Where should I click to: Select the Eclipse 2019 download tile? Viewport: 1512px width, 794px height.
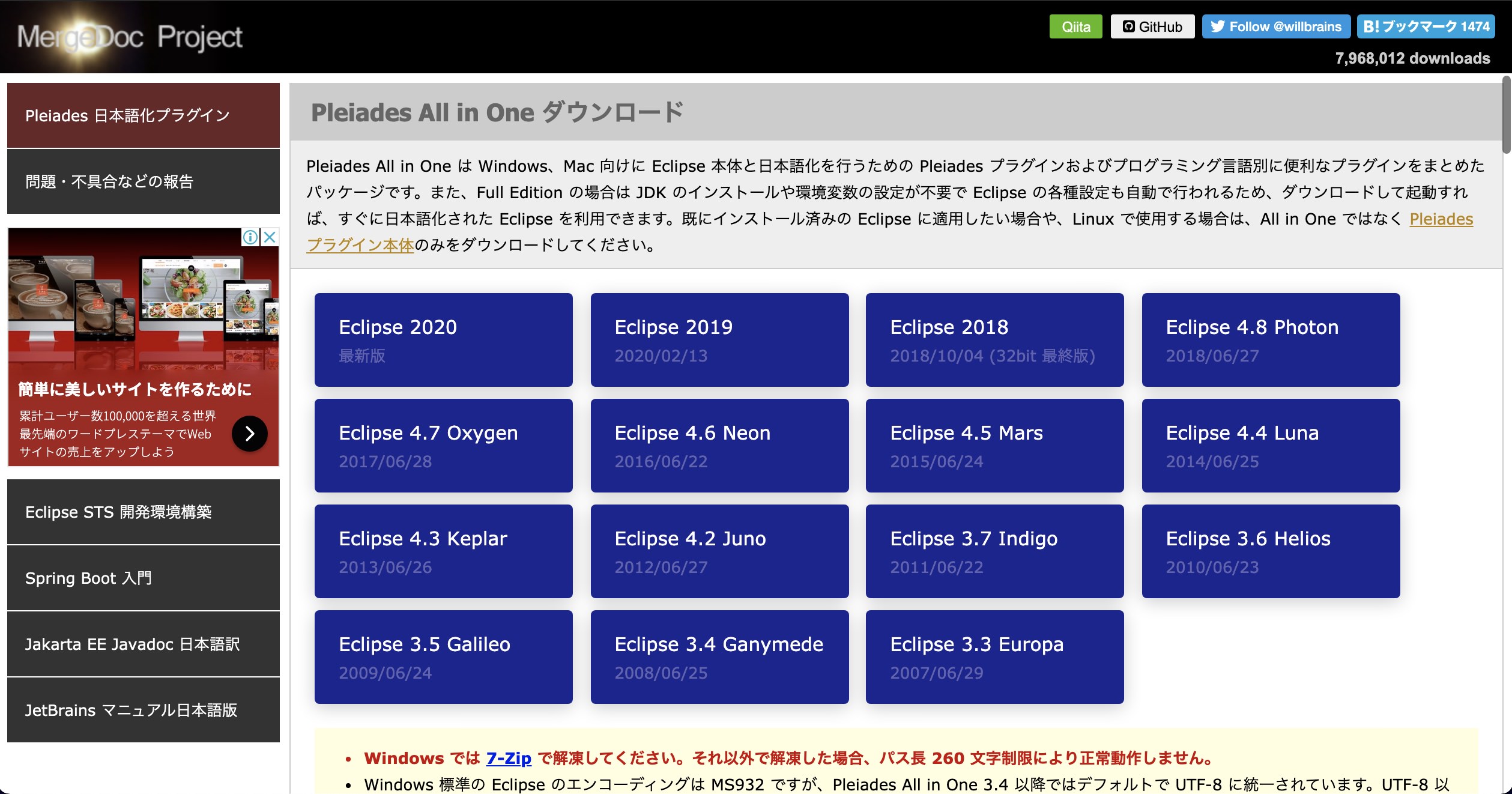point(719,340)
